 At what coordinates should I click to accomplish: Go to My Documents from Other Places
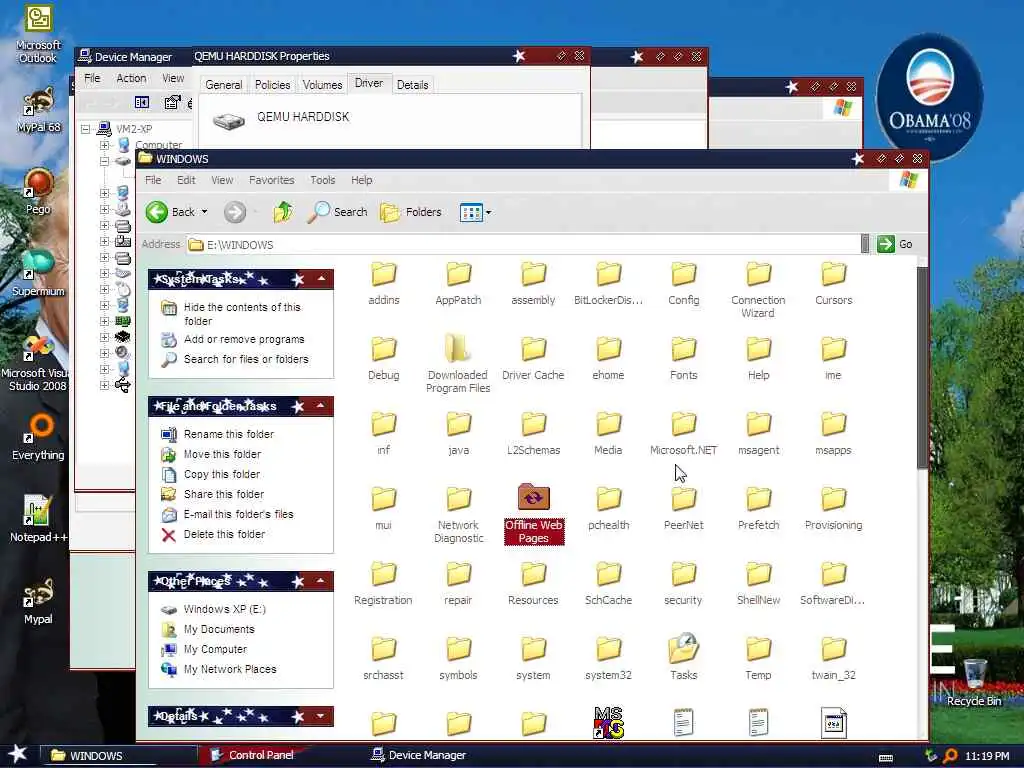tap(219, 630)
